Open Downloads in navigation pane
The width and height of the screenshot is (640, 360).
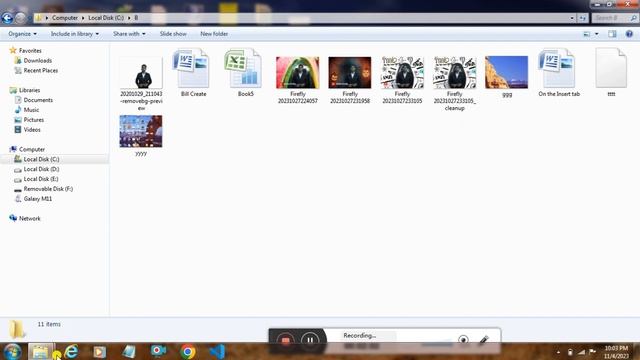(38, 60)
